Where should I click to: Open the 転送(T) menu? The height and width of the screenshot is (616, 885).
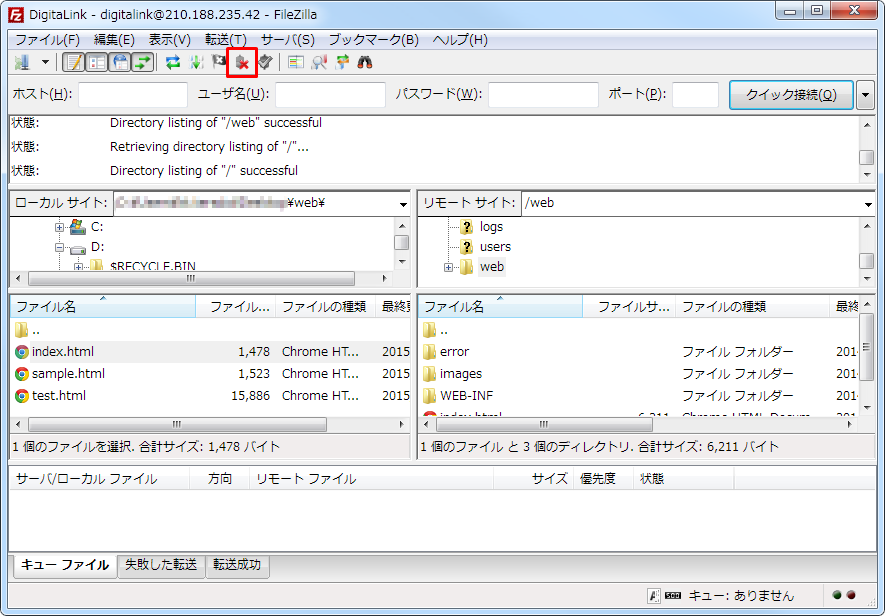tap(226, 40)
